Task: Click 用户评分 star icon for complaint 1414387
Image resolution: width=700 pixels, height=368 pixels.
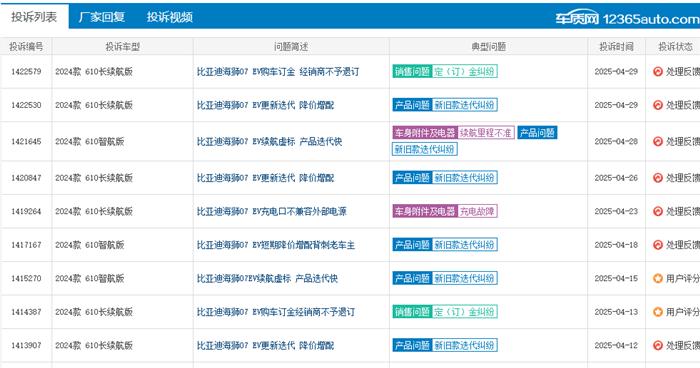Action: [658, 312]
